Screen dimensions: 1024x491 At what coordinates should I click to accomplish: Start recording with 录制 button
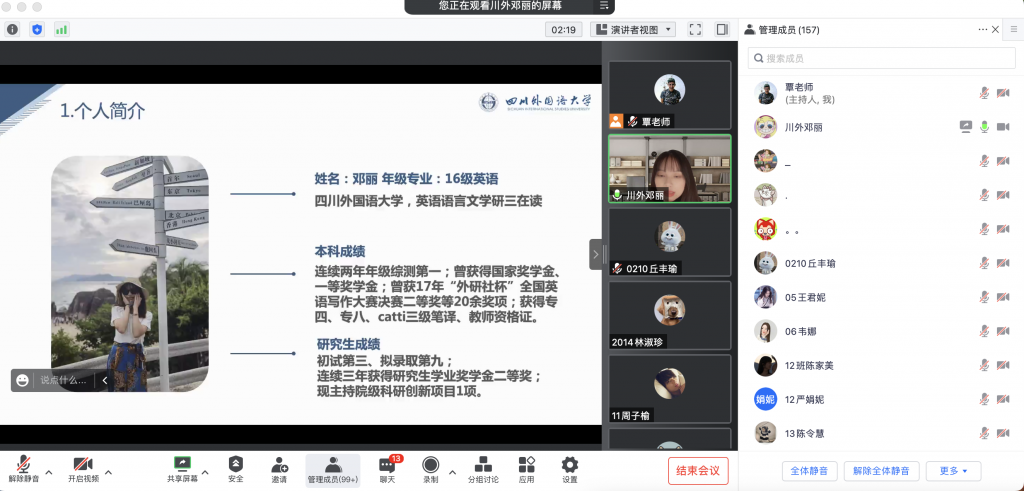pyautogui.click(x=430, y=469)
